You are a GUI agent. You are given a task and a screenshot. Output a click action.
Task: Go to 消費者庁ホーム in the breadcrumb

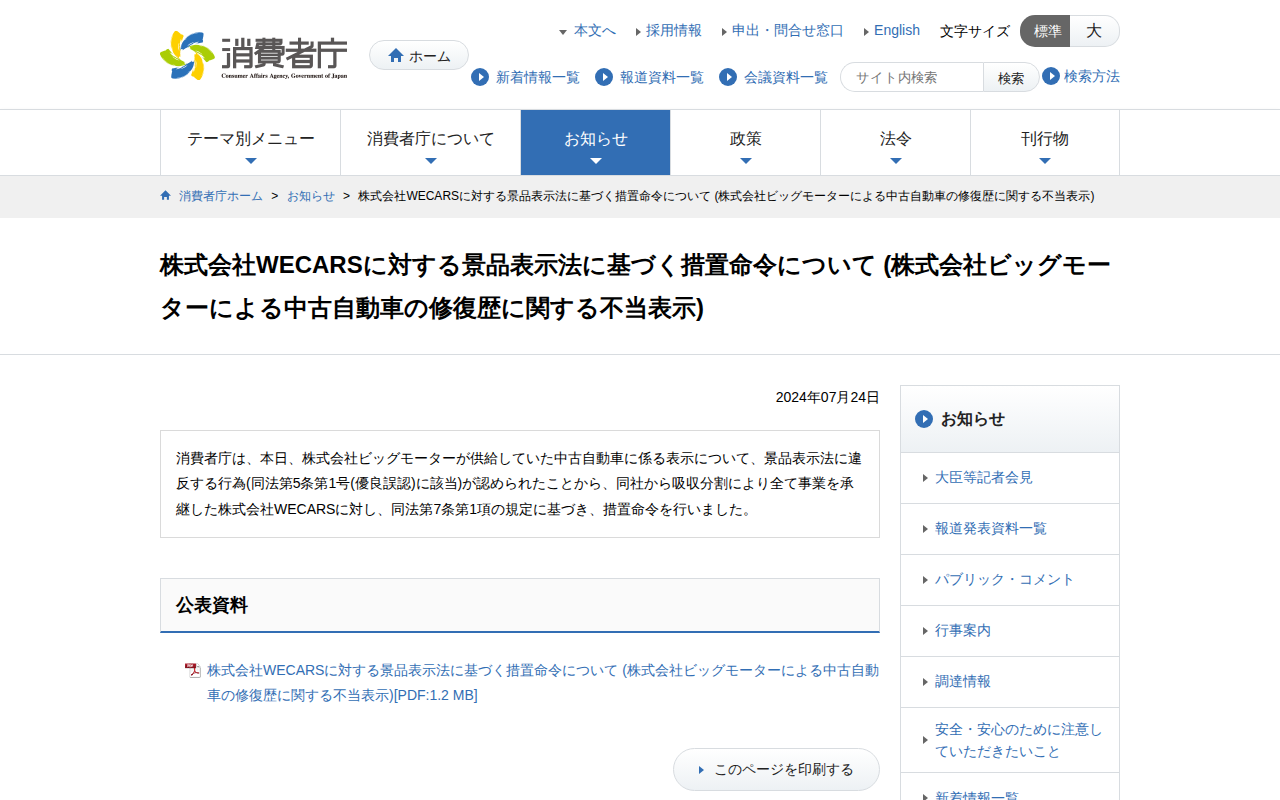[x=221, y=196]
